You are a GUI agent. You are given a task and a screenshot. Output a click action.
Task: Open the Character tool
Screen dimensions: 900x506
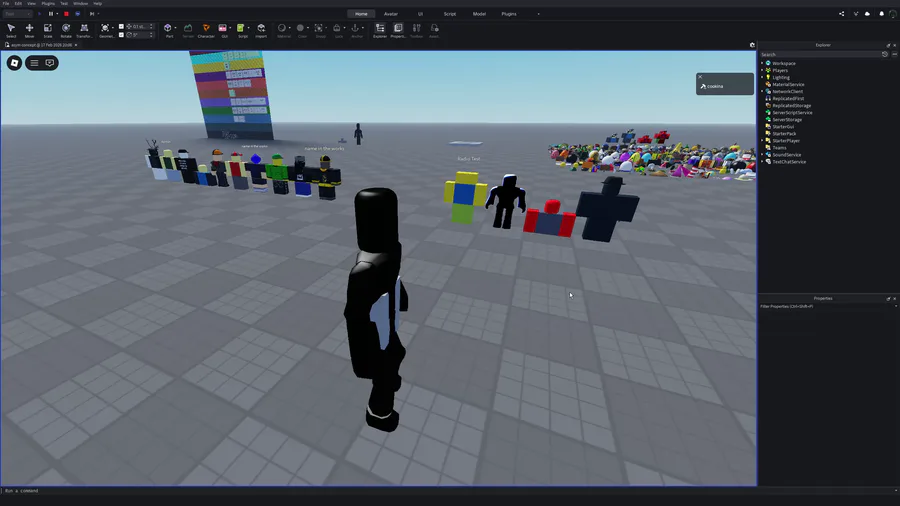click(206, 30)
